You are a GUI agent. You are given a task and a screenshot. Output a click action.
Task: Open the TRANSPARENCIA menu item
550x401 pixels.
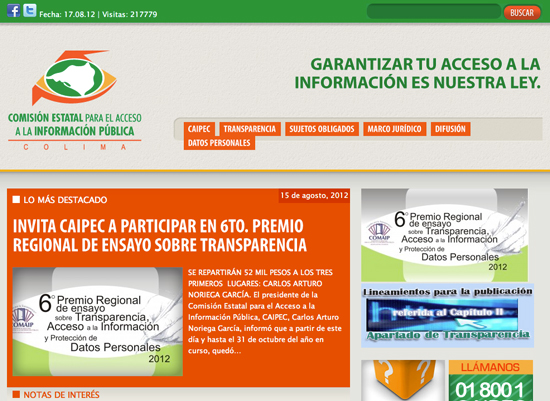coord(250,129)
